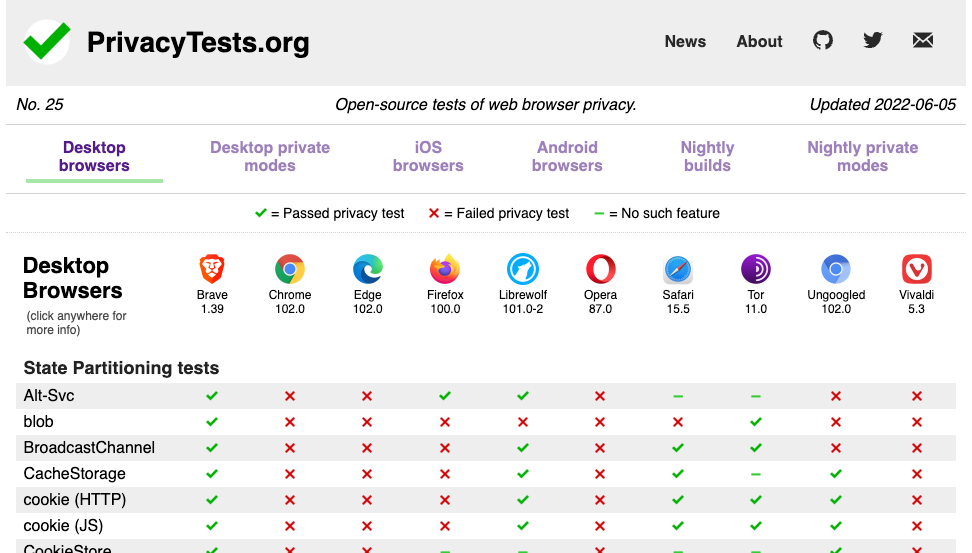Viewport: 972px width, 553px height.
Task: Open the News page link
Action: 685,42
